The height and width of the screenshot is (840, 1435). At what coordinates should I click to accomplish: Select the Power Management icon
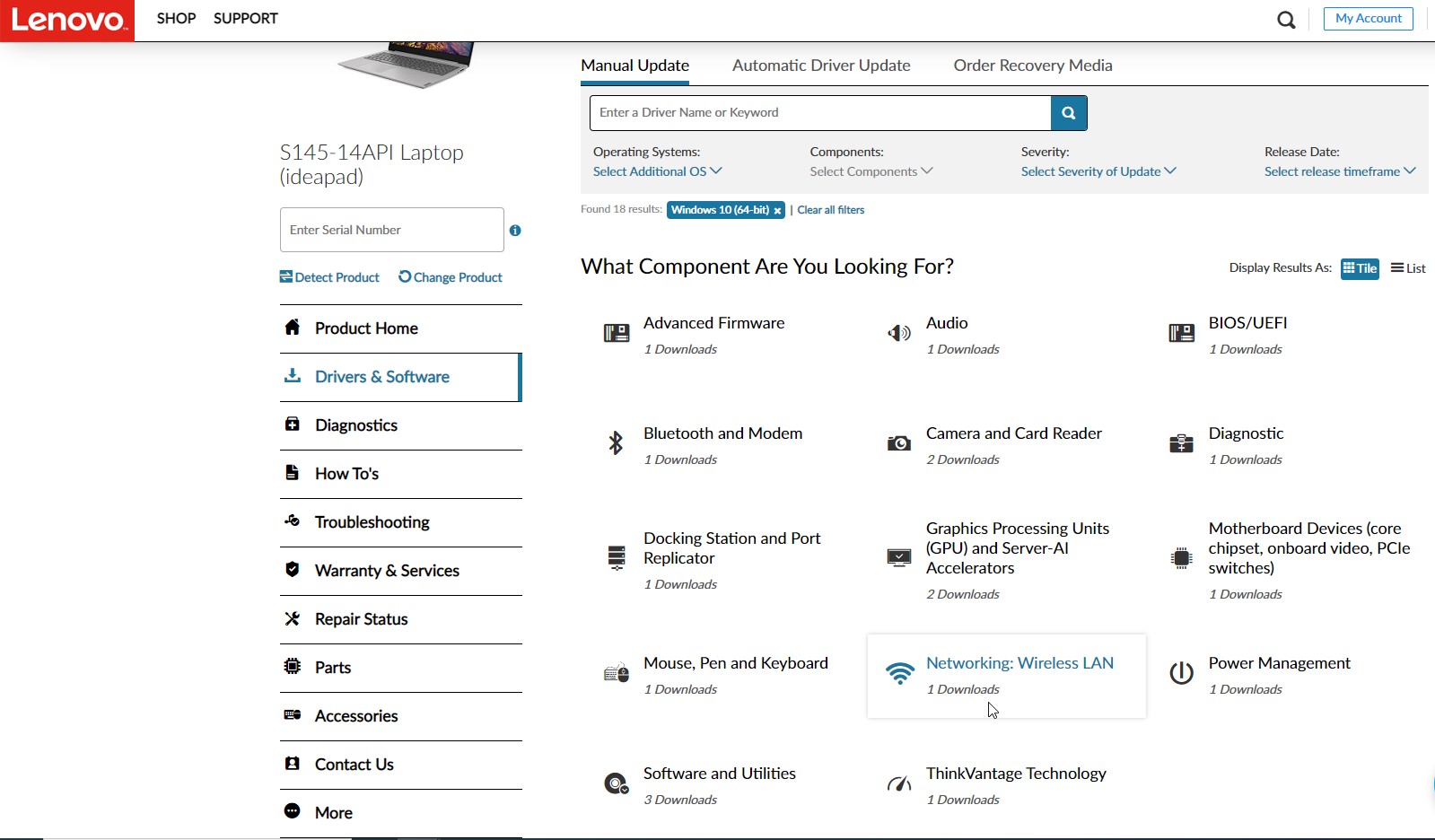(1181, 672)
